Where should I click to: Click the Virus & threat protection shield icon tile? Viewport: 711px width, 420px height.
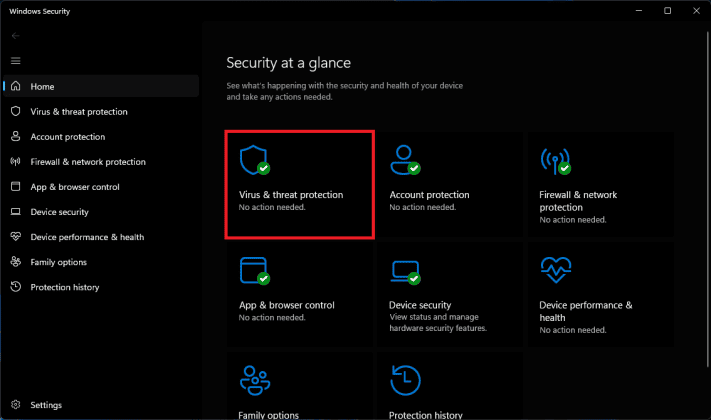point(253,160)
